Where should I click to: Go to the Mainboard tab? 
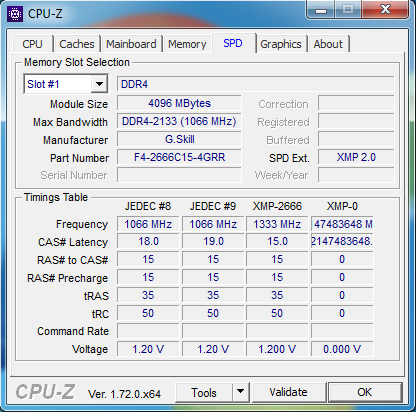[131, 44]
